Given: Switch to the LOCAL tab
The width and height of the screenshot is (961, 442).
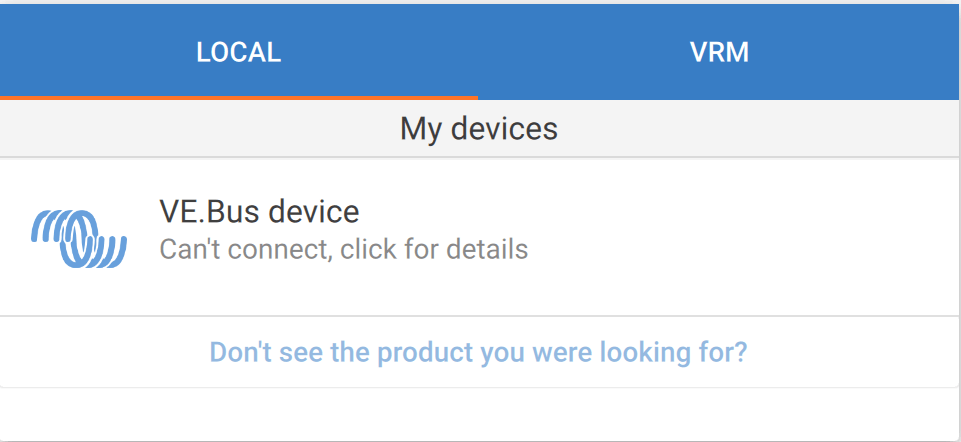Looking at the screenshot, I should coord(238,53).
